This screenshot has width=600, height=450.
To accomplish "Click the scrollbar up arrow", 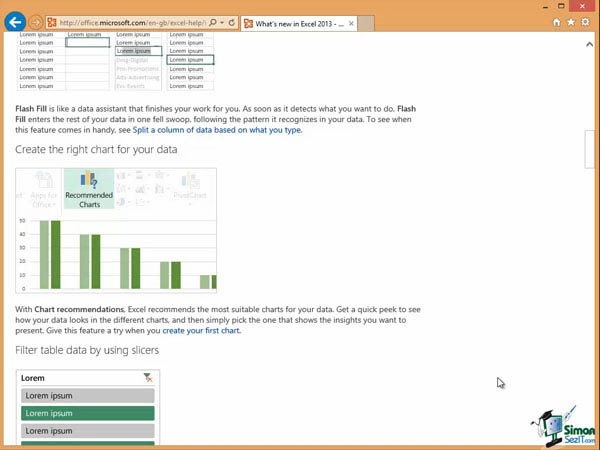I will coord(589,44).
